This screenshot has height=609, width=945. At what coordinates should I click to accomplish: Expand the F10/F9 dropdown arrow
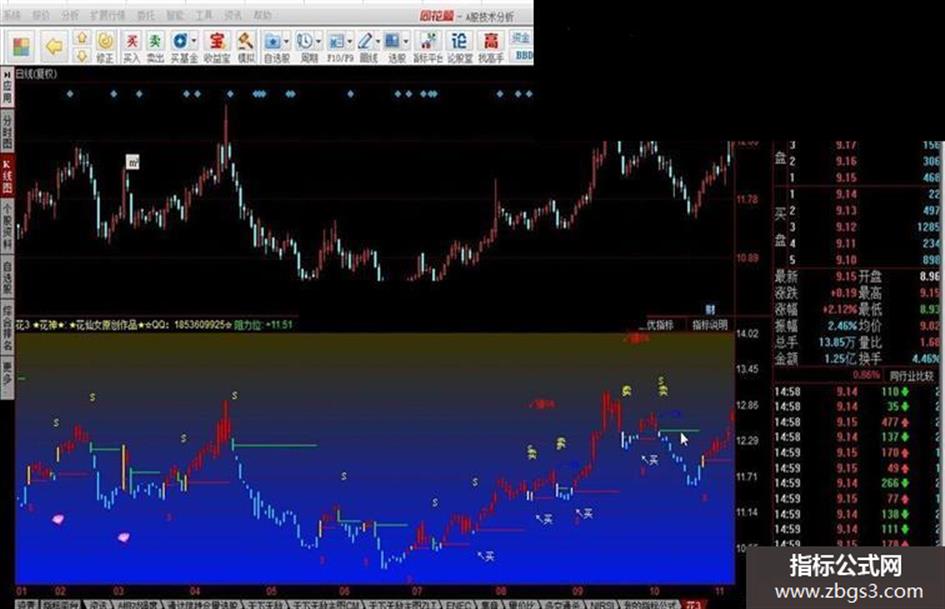point(350,41)
